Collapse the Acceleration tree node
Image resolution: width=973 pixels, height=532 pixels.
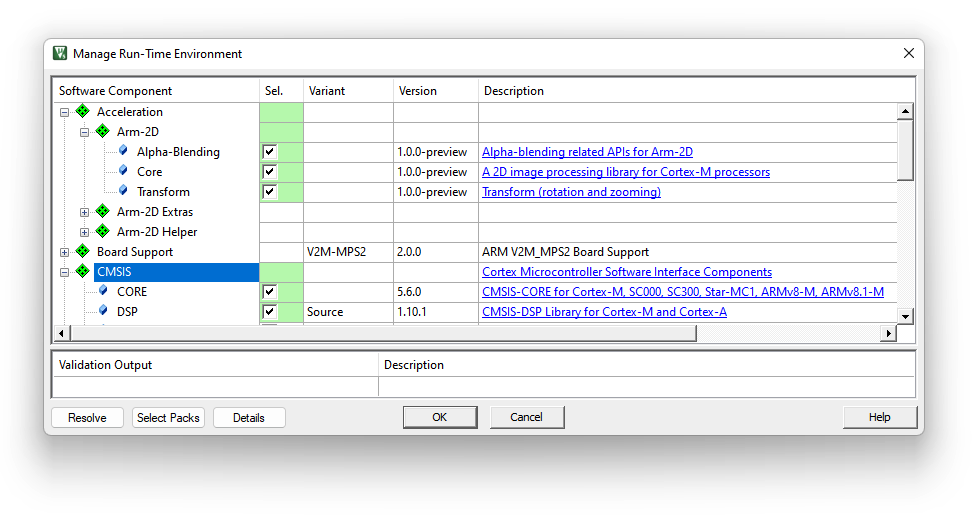65,113
